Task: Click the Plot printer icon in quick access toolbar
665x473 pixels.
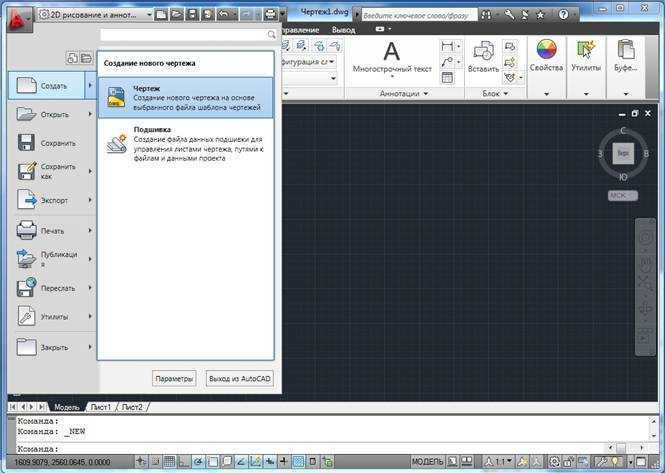Action: tap(271, 14)
